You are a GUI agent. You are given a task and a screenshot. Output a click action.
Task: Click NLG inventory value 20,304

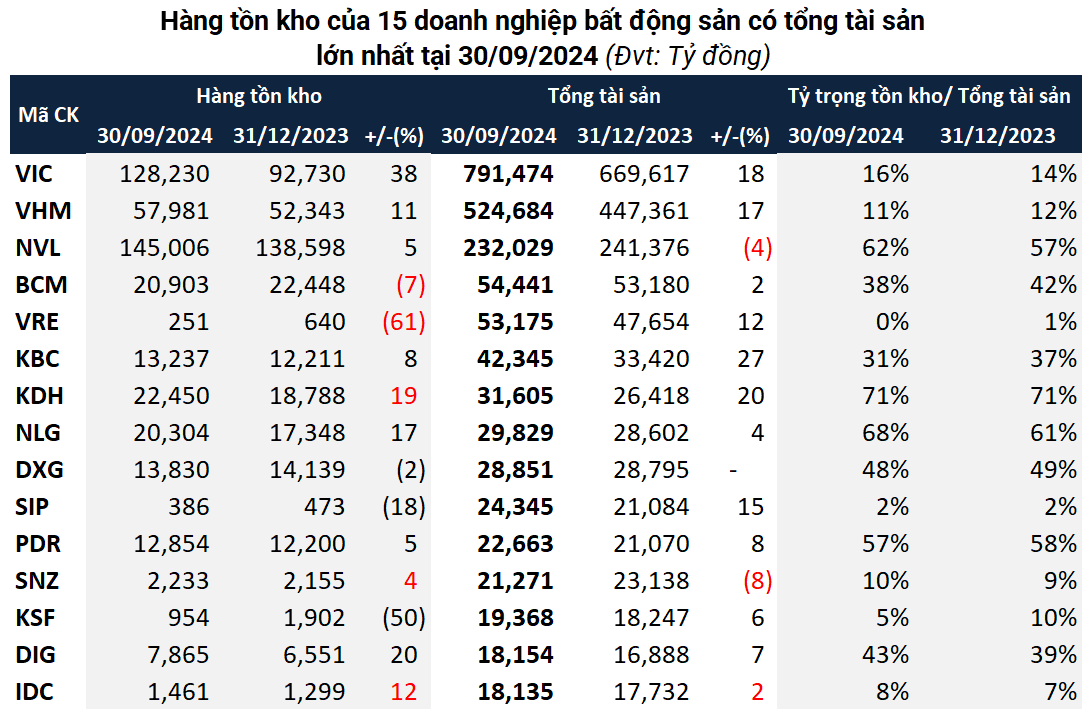pyautogui.click(x=171, y=432)
